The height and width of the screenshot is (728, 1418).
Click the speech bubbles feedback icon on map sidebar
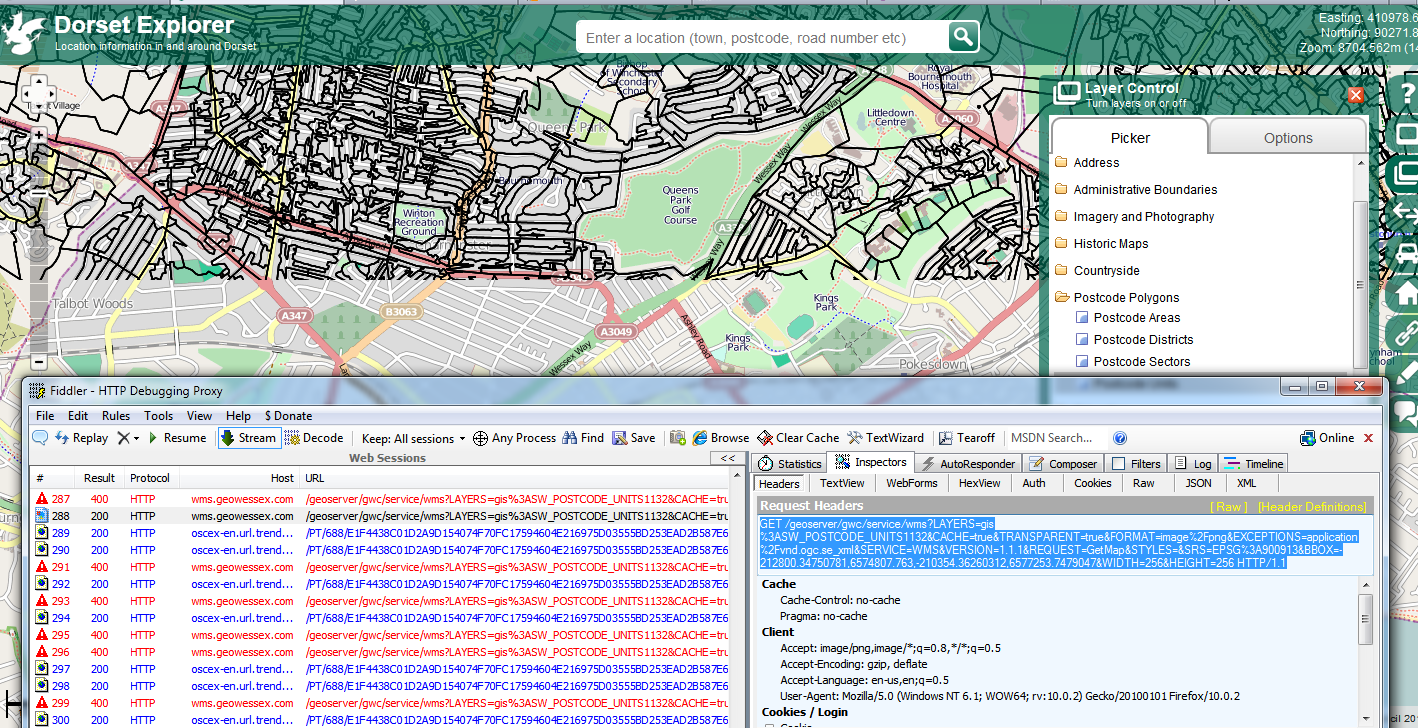pyautogui.click(x=1406, y=411)
